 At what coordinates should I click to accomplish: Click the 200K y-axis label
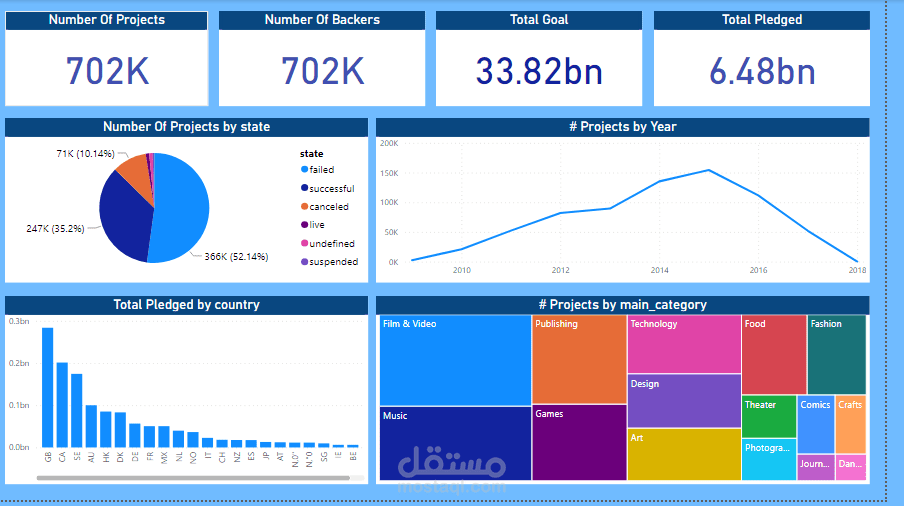click(389, 144)
